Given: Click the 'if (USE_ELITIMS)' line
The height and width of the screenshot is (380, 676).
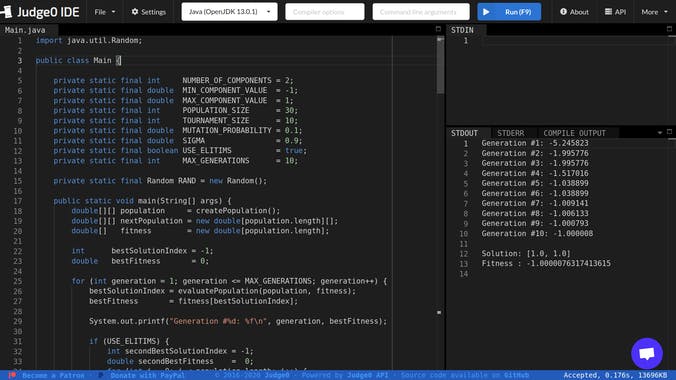Looking at the screenshot, I should click(x=129, y=341).
